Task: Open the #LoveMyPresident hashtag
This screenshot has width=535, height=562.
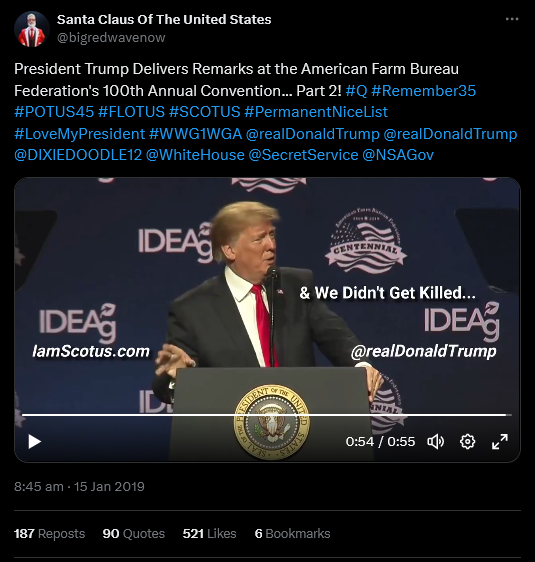Action: [x=80, y=134]
